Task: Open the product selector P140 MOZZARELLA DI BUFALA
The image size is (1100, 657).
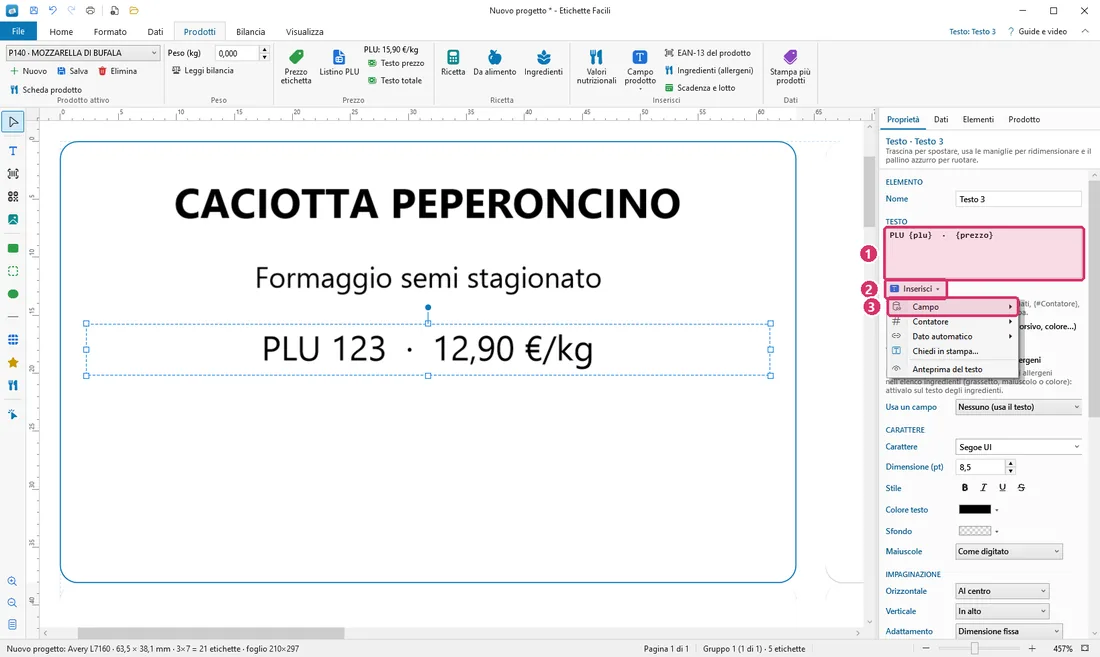Action: click(83, 53)
